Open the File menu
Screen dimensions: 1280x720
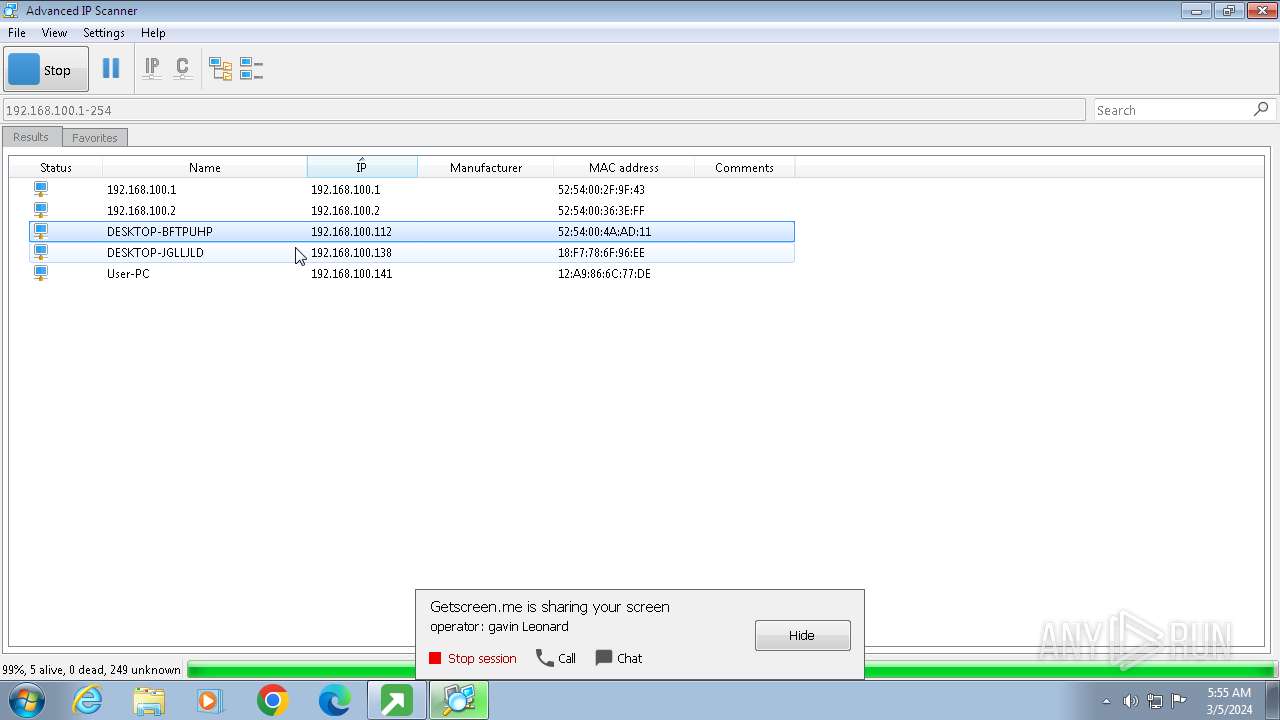(x=17, y=33)
